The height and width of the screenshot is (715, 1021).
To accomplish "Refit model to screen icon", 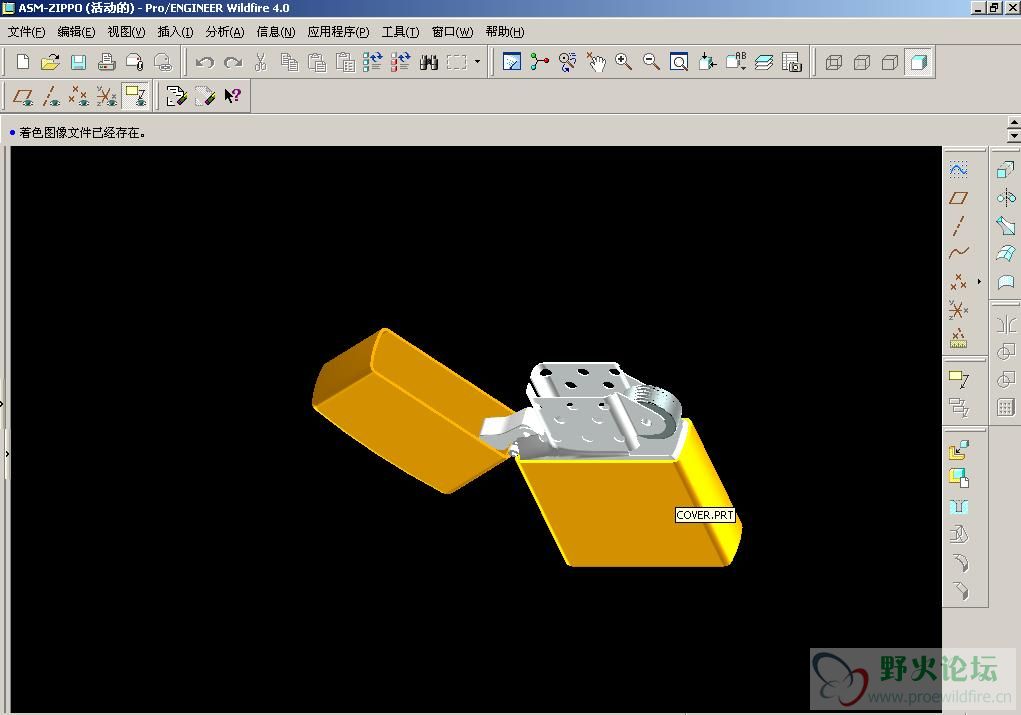I will (x=679, y=62).
